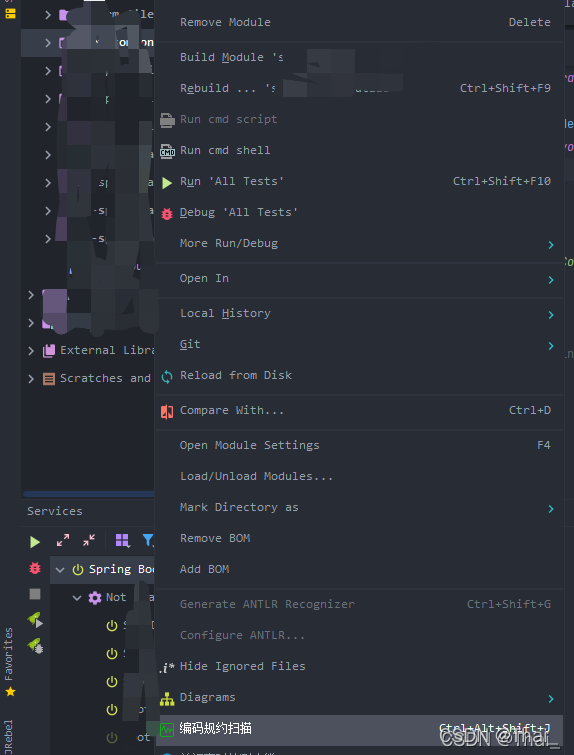Expand the External Libraries tree node
The height and width of the screenshot is (755, 574).
pyautogui.click(x=31, y=351)
